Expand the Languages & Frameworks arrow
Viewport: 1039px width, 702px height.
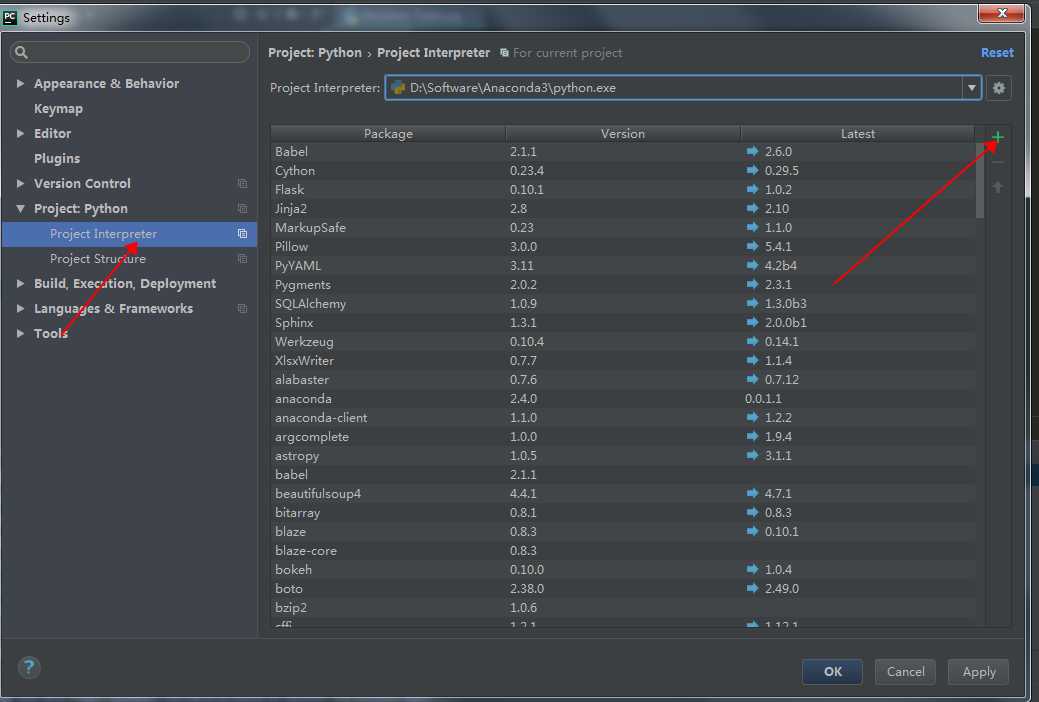[20, 309]
